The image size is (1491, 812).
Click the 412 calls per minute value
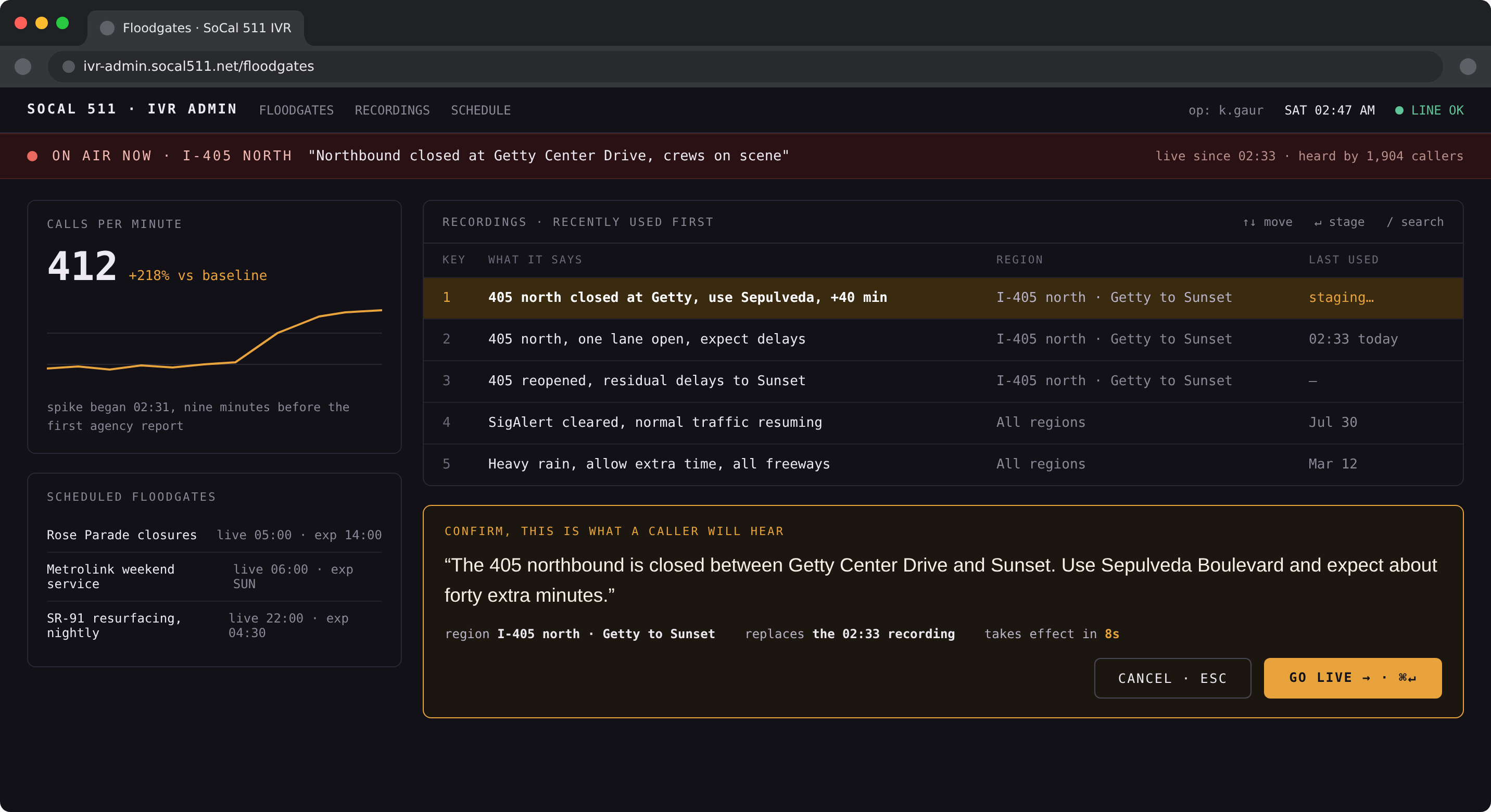[x=82, y=266]
